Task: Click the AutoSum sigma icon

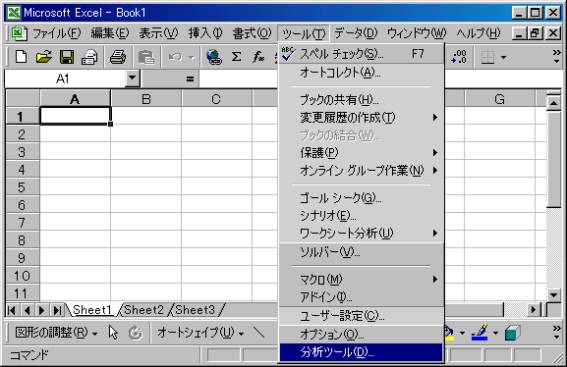Action: click(x=236, y=57)
